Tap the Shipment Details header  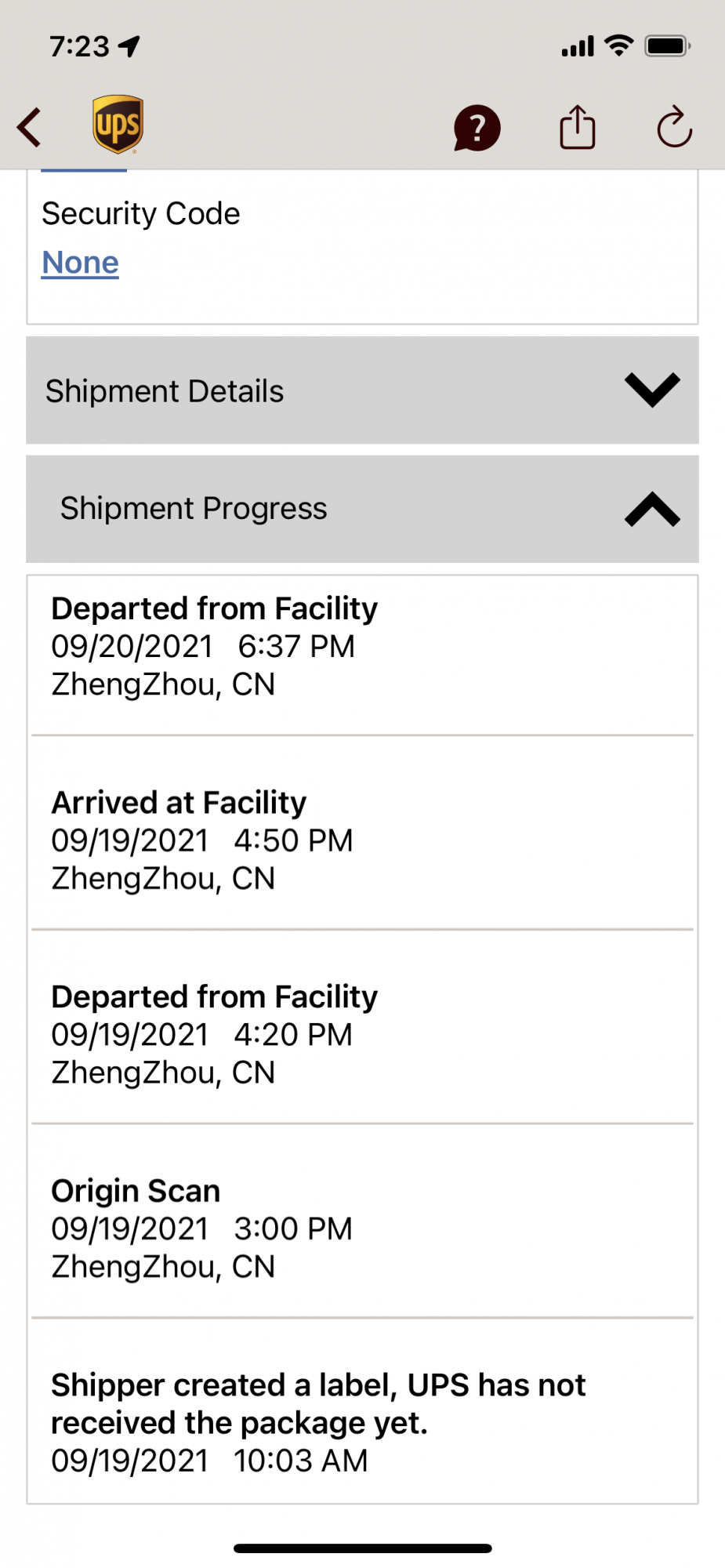[x=165, y=390]
